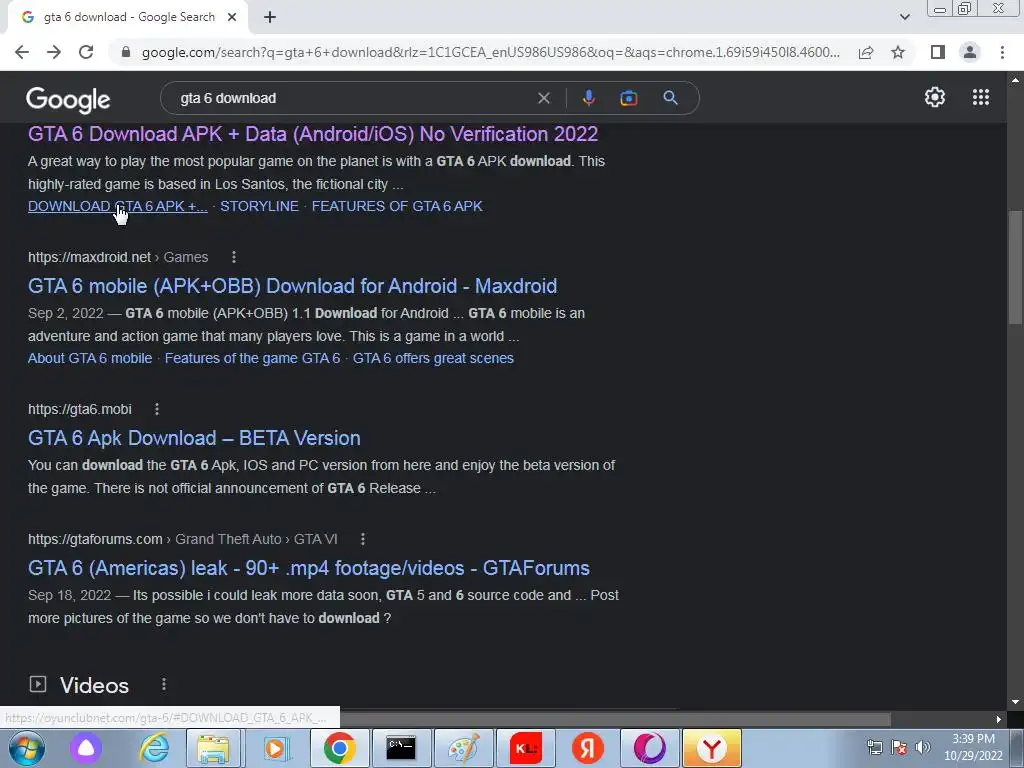Open GTA 6 Apk Download BETA Version result
Screen dimensions: 1024x768
194,438
